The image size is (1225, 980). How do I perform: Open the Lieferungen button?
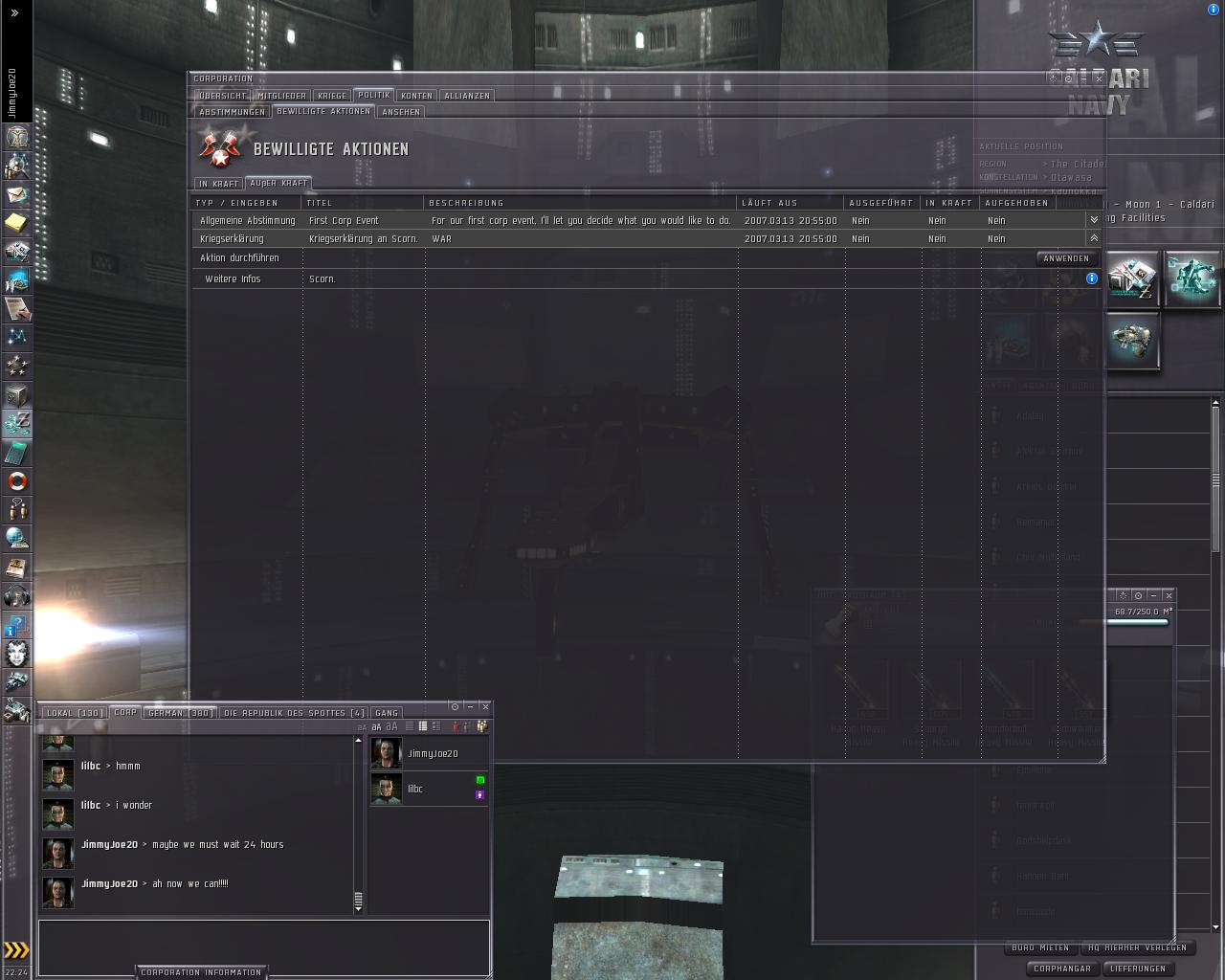point(1138,969)
